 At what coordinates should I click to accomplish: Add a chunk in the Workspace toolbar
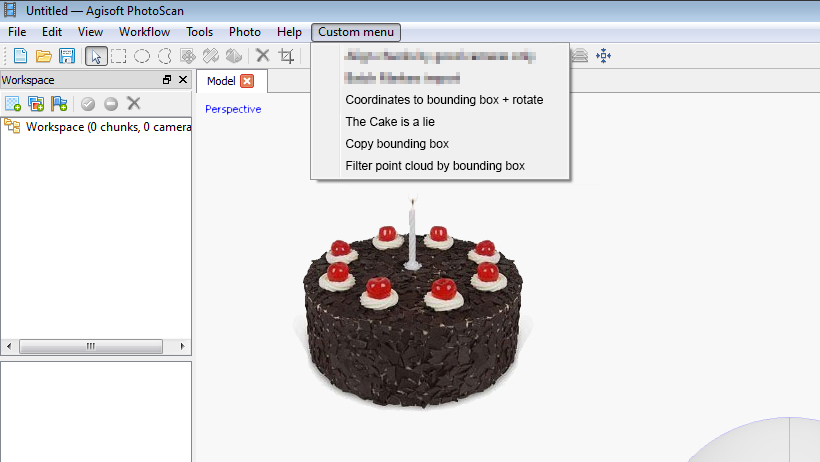[x=13, y=104]
